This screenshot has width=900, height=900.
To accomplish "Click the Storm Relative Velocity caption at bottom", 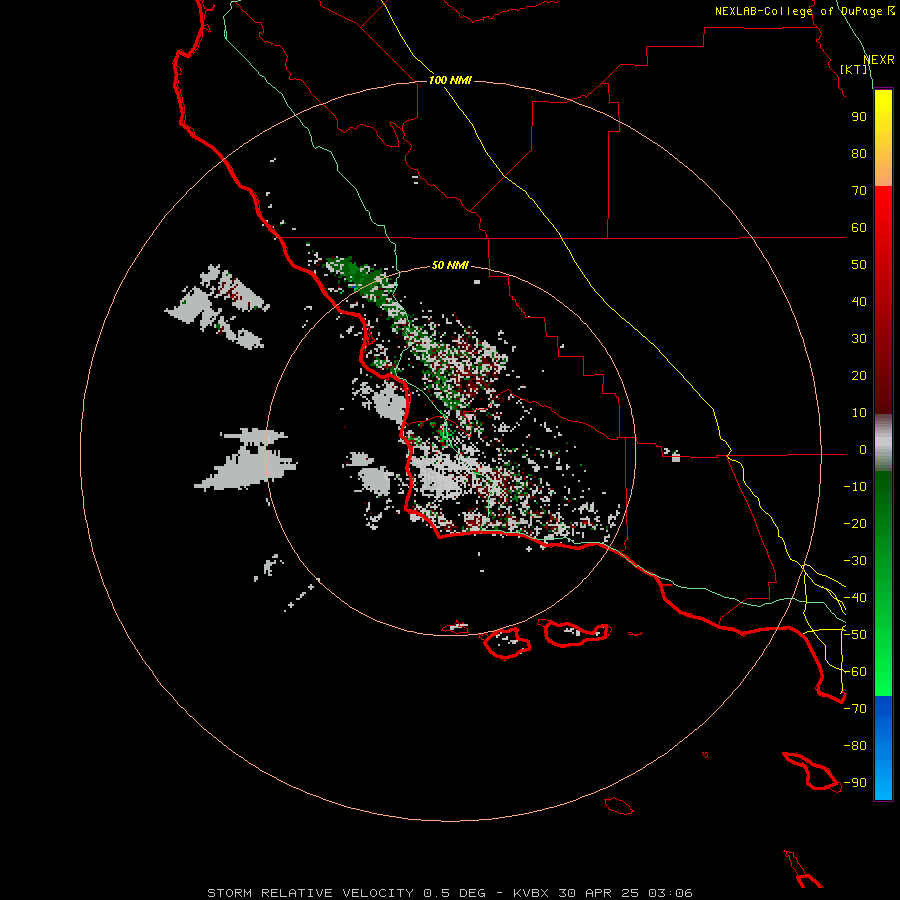I will [x=450, y=893].
